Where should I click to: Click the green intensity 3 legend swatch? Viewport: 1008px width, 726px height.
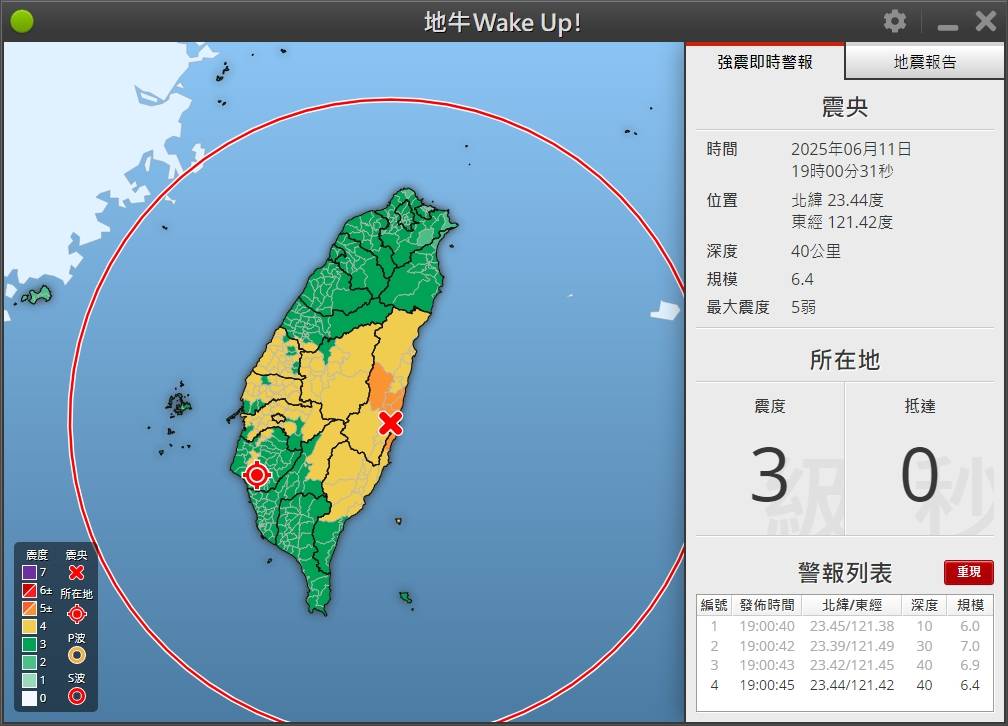coord(30,644)
